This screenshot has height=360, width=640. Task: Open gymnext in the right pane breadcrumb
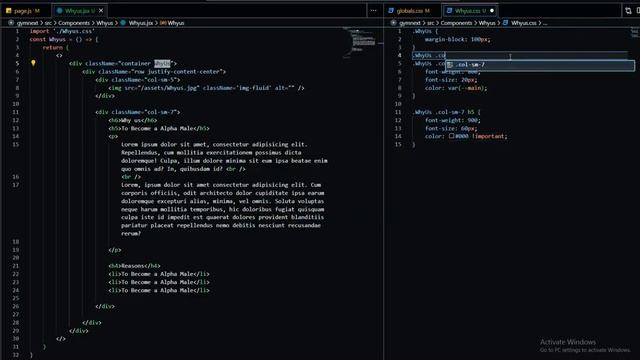410,23
